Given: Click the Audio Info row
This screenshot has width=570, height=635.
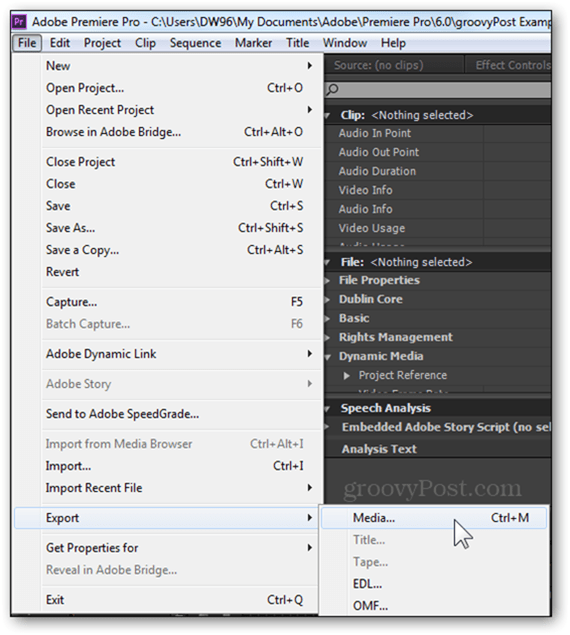Looking at the screenshot, I should (x=438, y=209).
